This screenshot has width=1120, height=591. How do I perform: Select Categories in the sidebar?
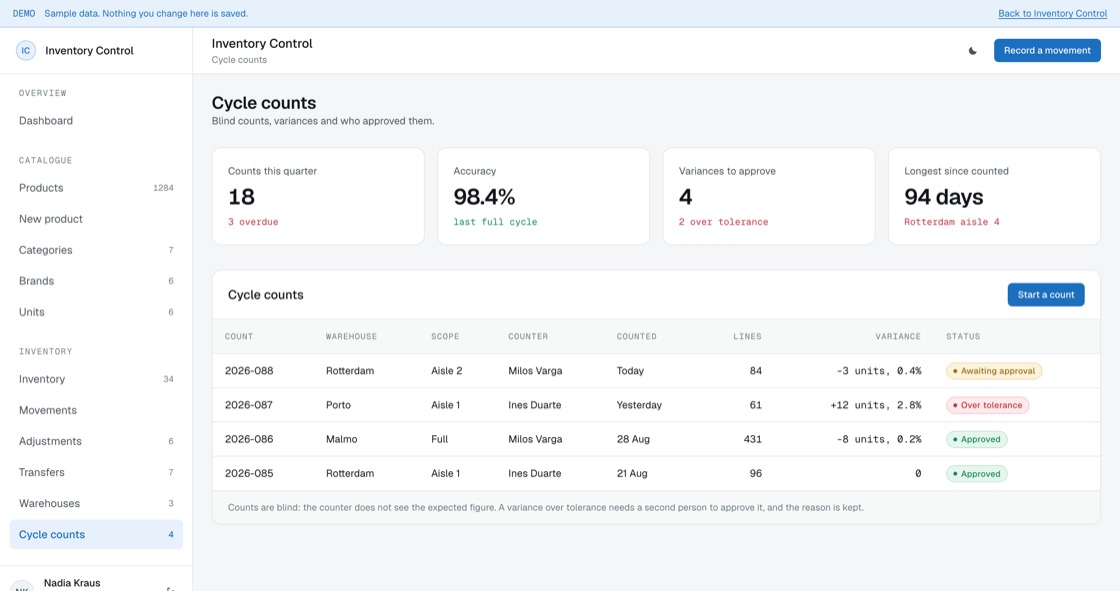pyautogui.click(x=96, y=250)
